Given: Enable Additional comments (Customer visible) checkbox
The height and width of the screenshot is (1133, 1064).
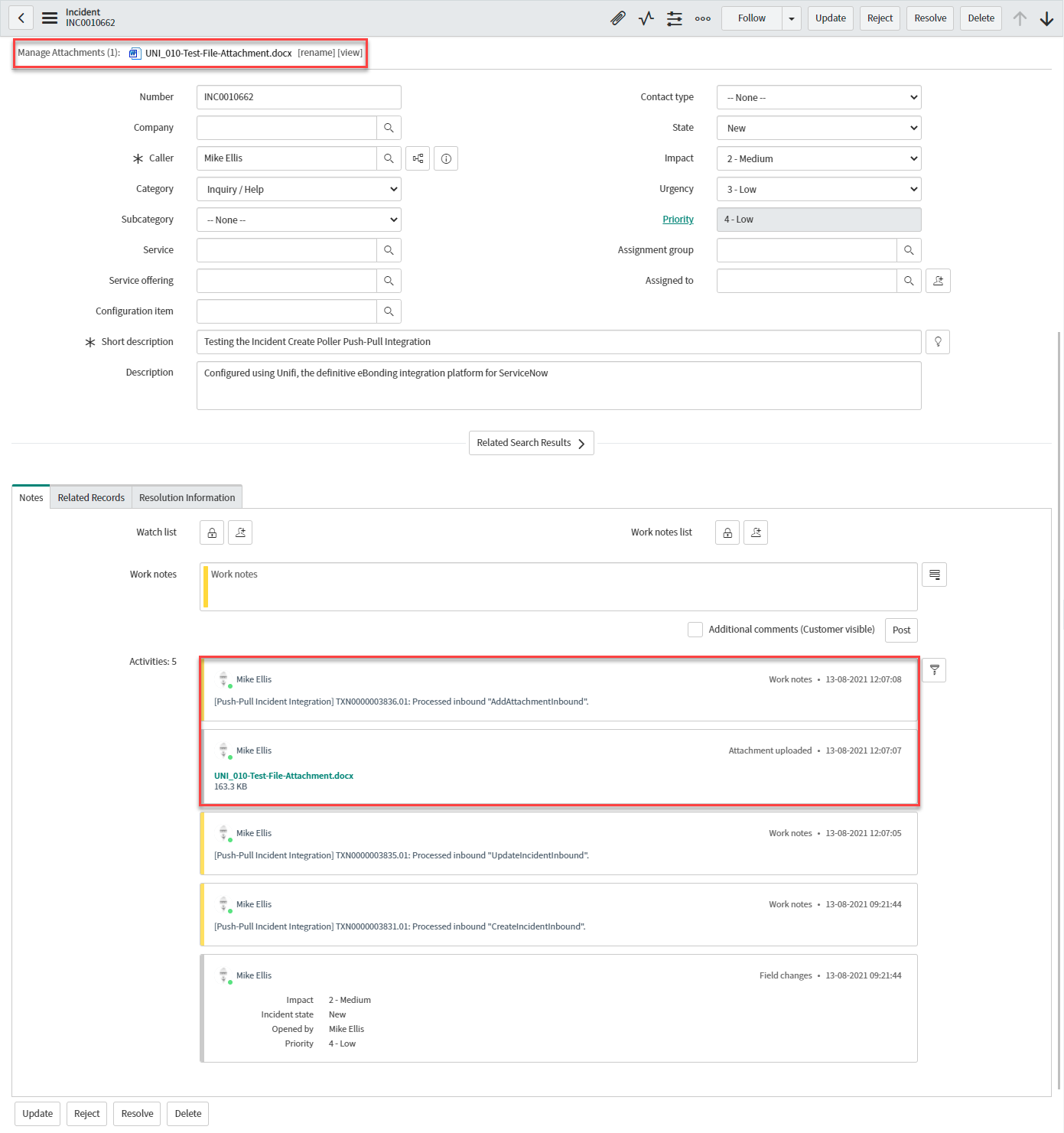Looking at the screenshot, I should coord(695,630).
